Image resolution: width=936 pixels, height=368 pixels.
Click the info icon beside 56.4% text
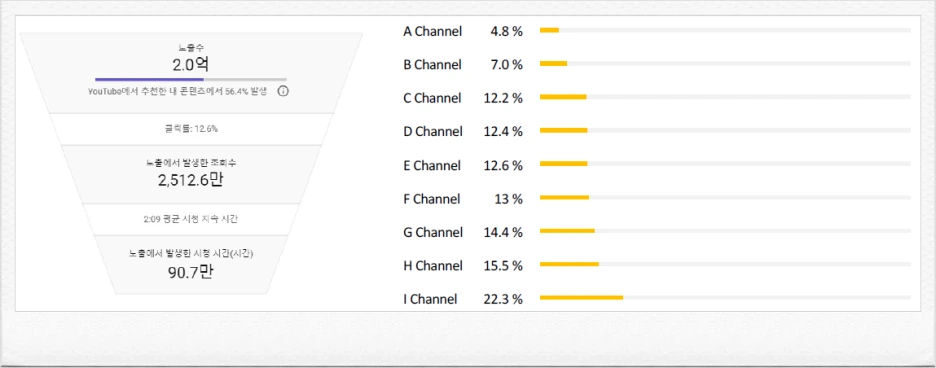coord(284,91)
